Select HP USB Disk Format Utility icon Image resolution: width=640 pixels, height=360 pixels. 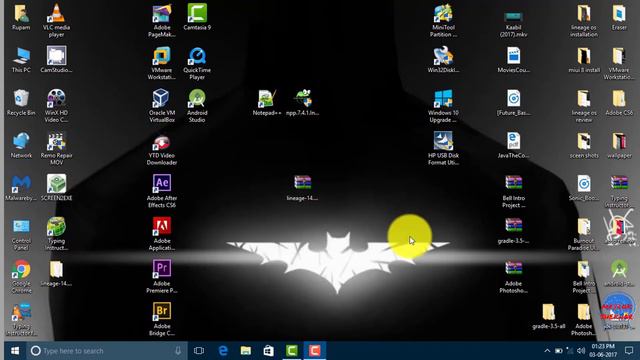443,149
